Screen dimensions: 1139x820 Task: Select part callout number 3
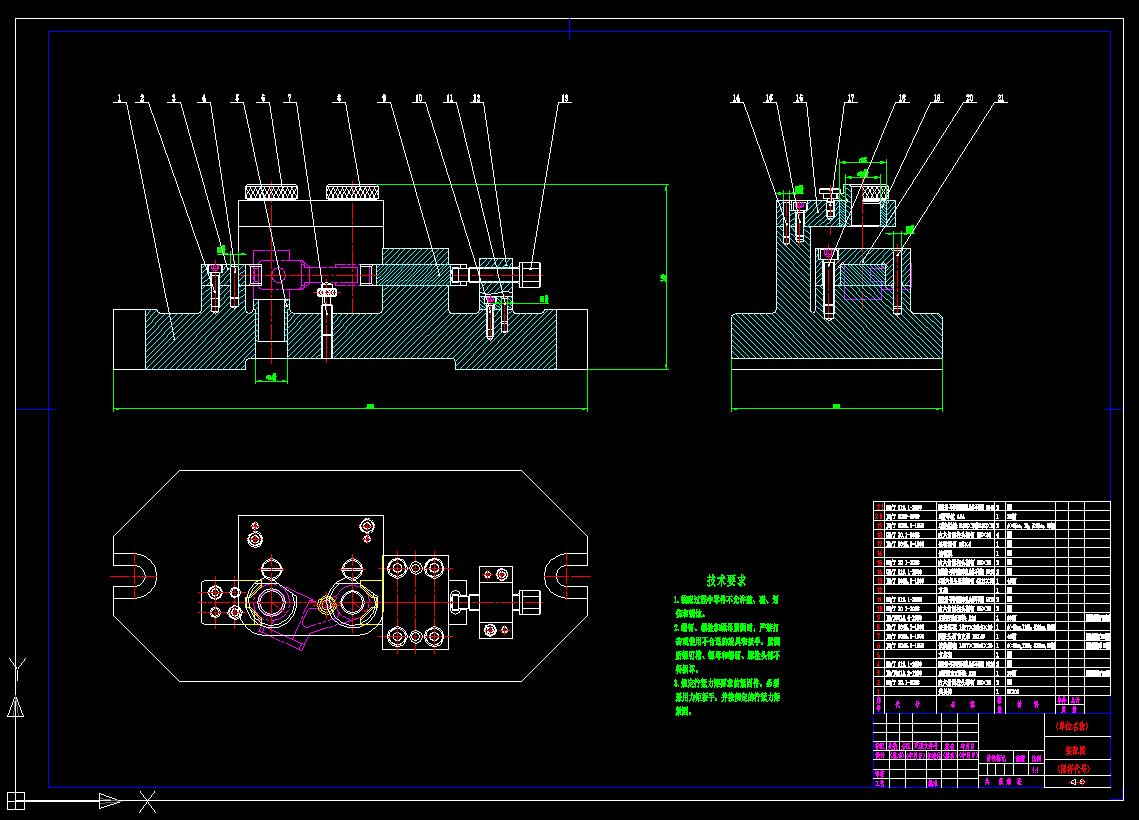pyautogui.click(x=173, y=98)
